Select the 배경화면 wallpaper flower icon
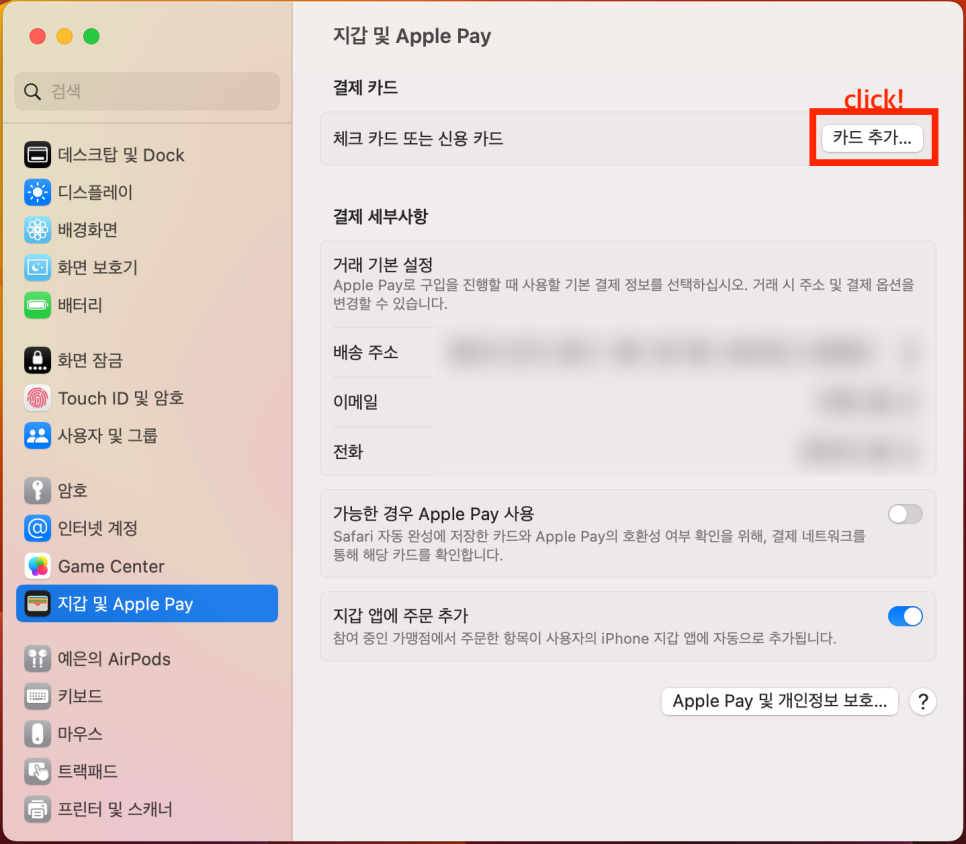 (x=37, y=230)
